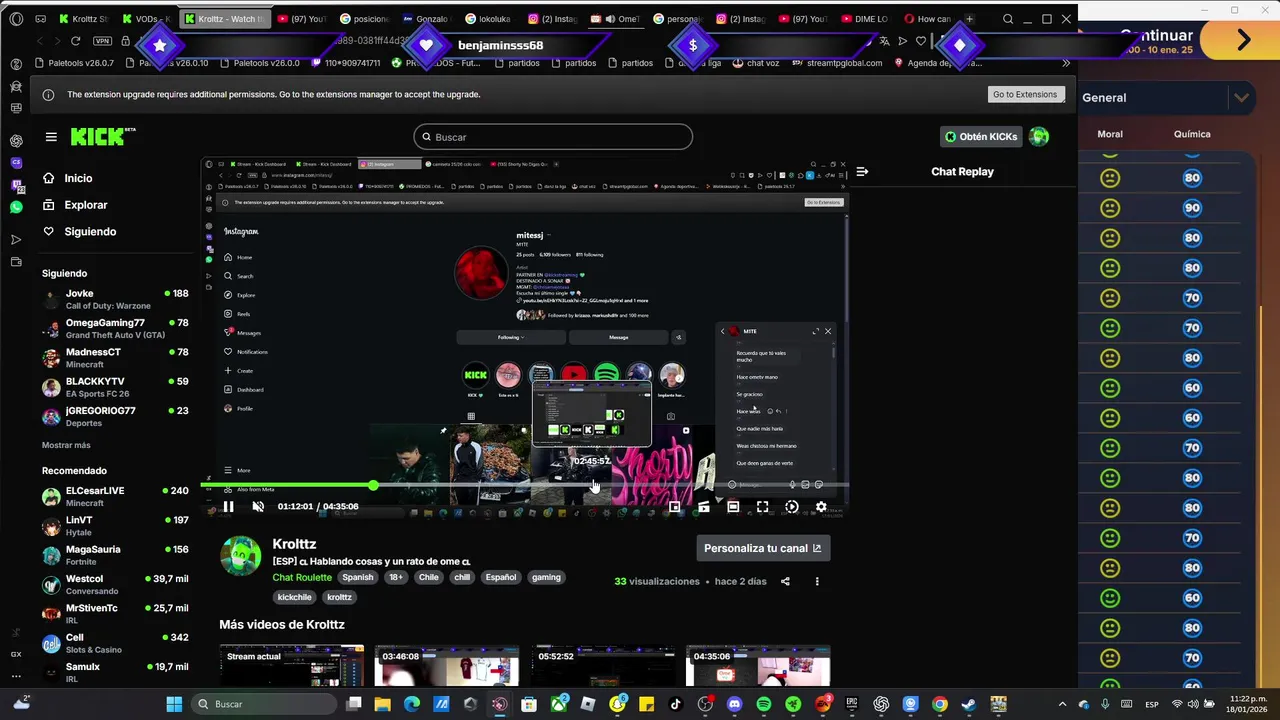Screen dimensions: 1280x720
Task: Open the Stream actual video thumbnail
Action: (292, 665)
